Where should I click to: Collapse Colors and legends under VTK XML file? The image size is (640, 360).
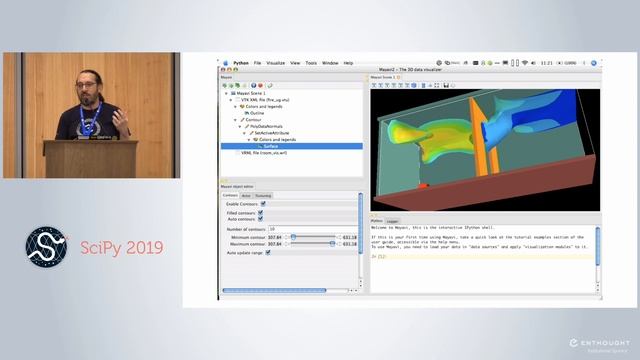[236, 107]
